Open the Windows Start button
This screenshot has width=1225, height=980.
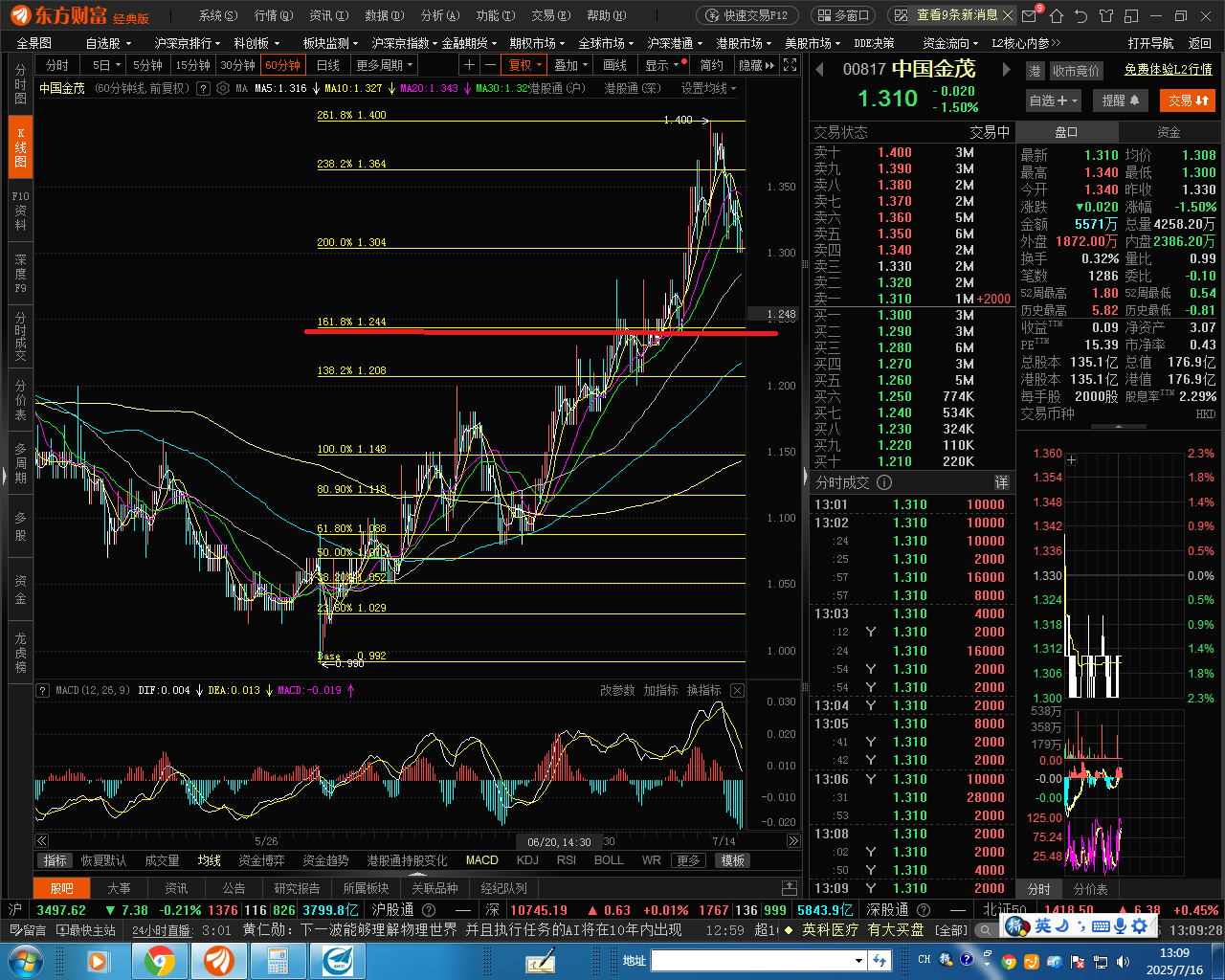click(x=25, y=960)
